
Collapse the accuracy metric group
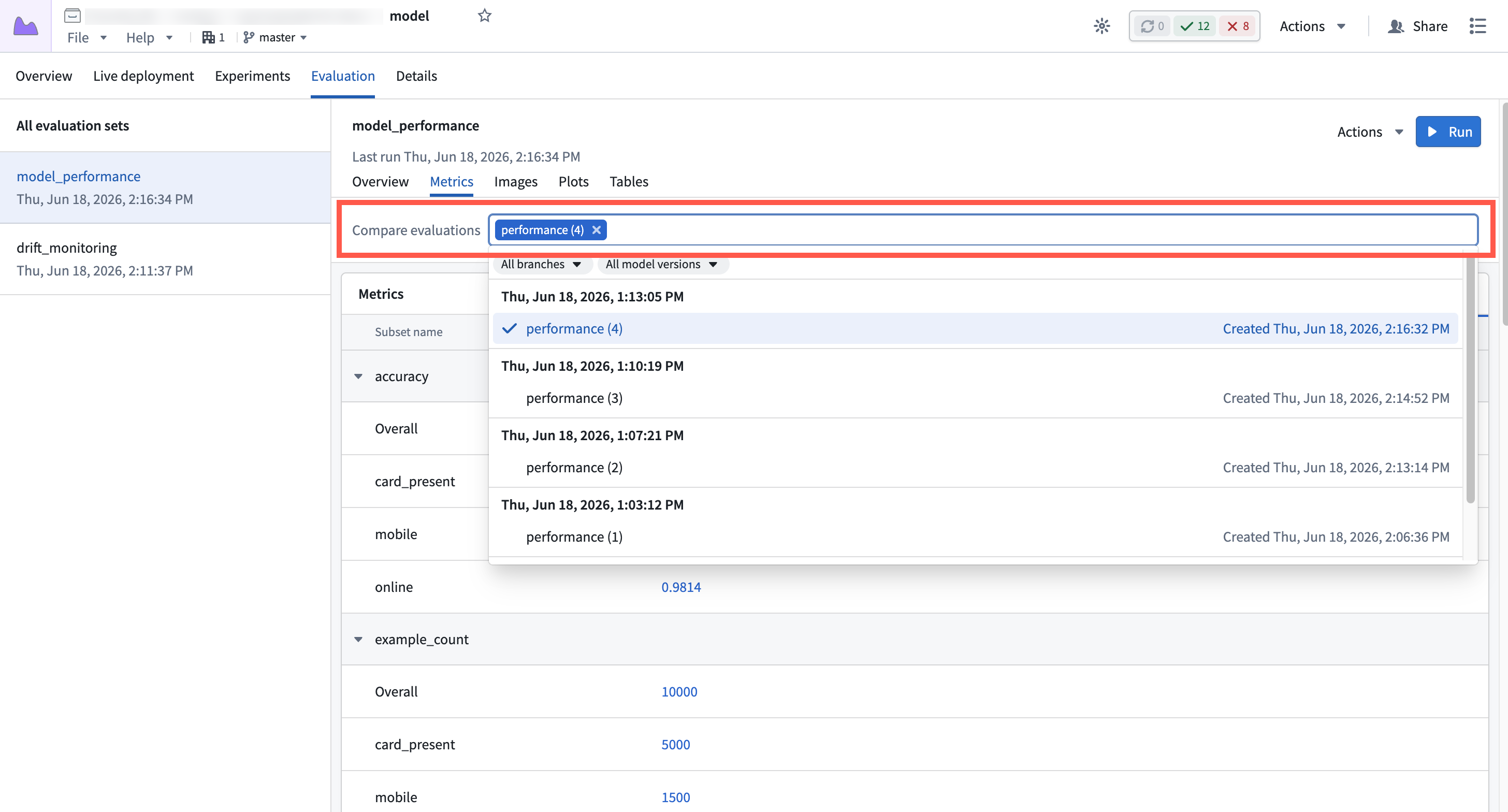(x=358, y=376)
